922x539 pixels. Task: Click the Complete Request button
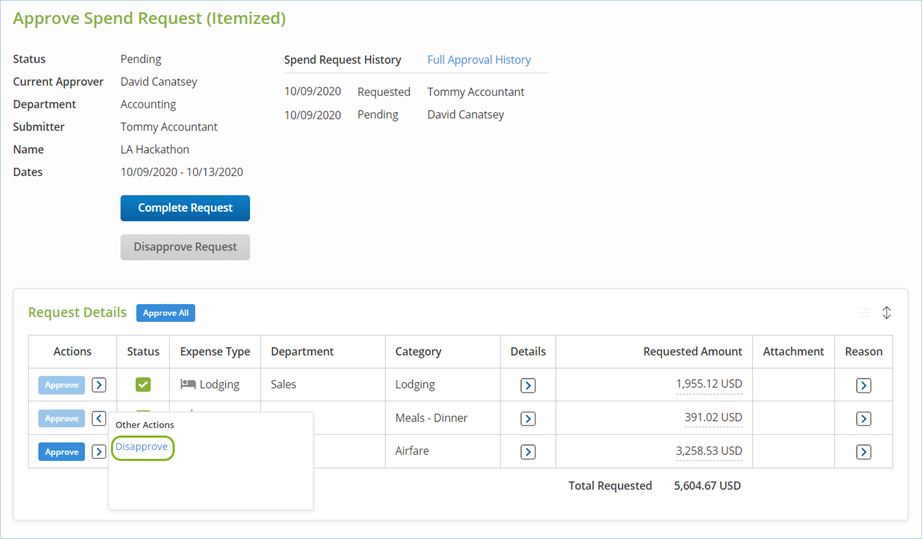(185, 208)
